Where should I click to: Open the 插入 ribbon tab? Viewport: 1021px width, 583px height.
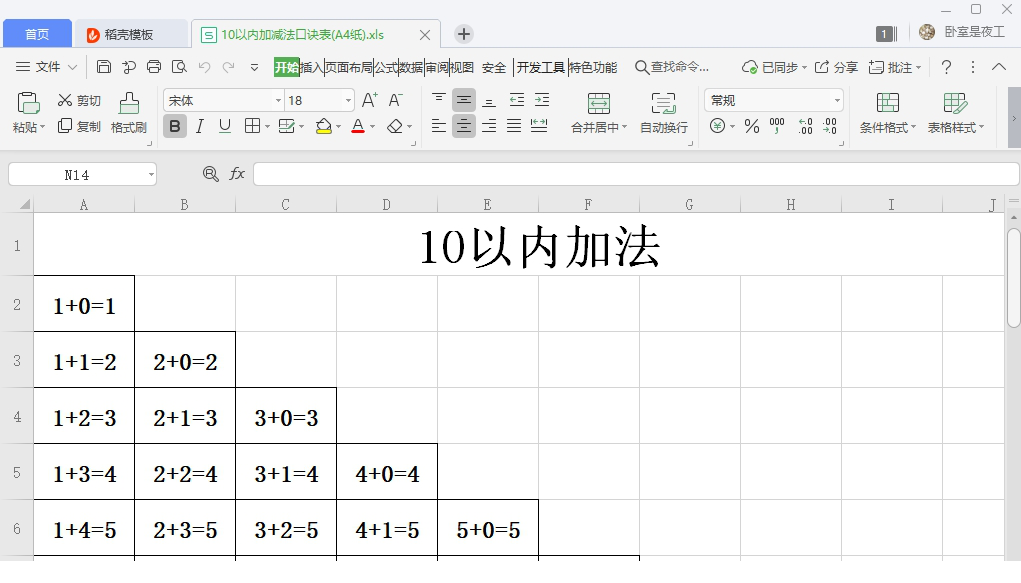click(x=311, y=67)
